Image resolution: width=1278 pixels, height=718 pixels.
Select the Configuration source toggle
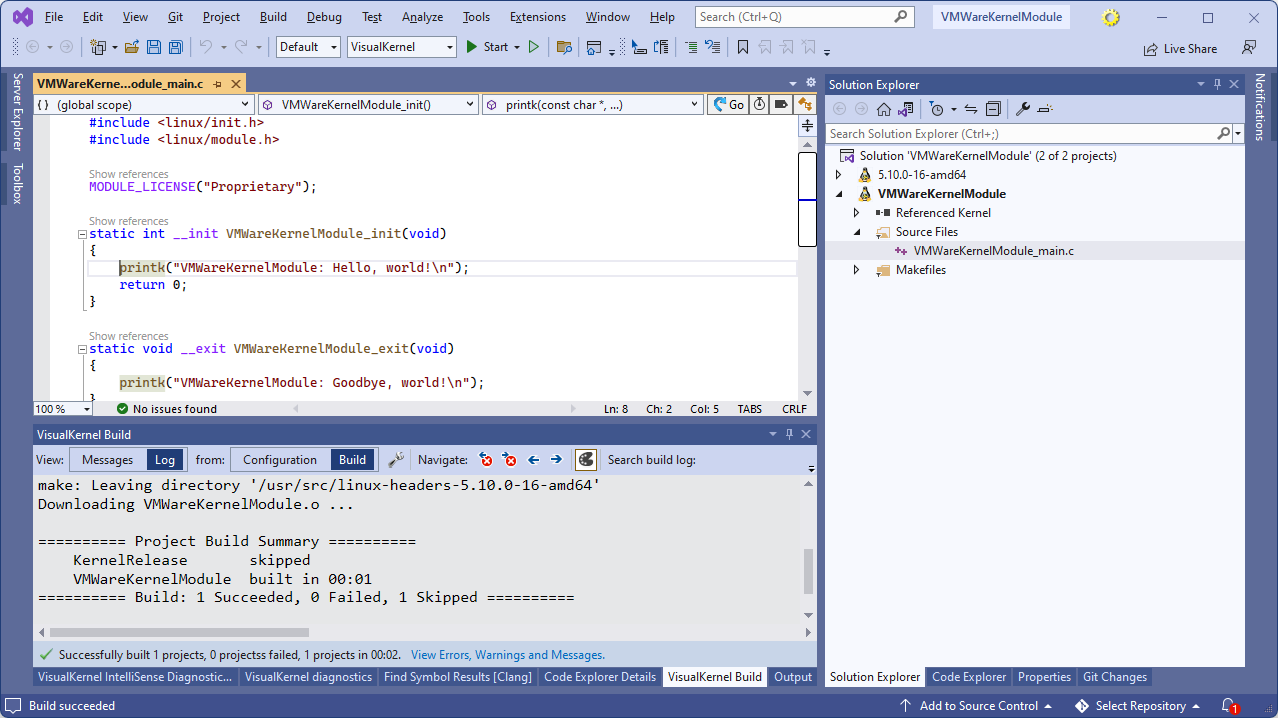click(280, 460)
